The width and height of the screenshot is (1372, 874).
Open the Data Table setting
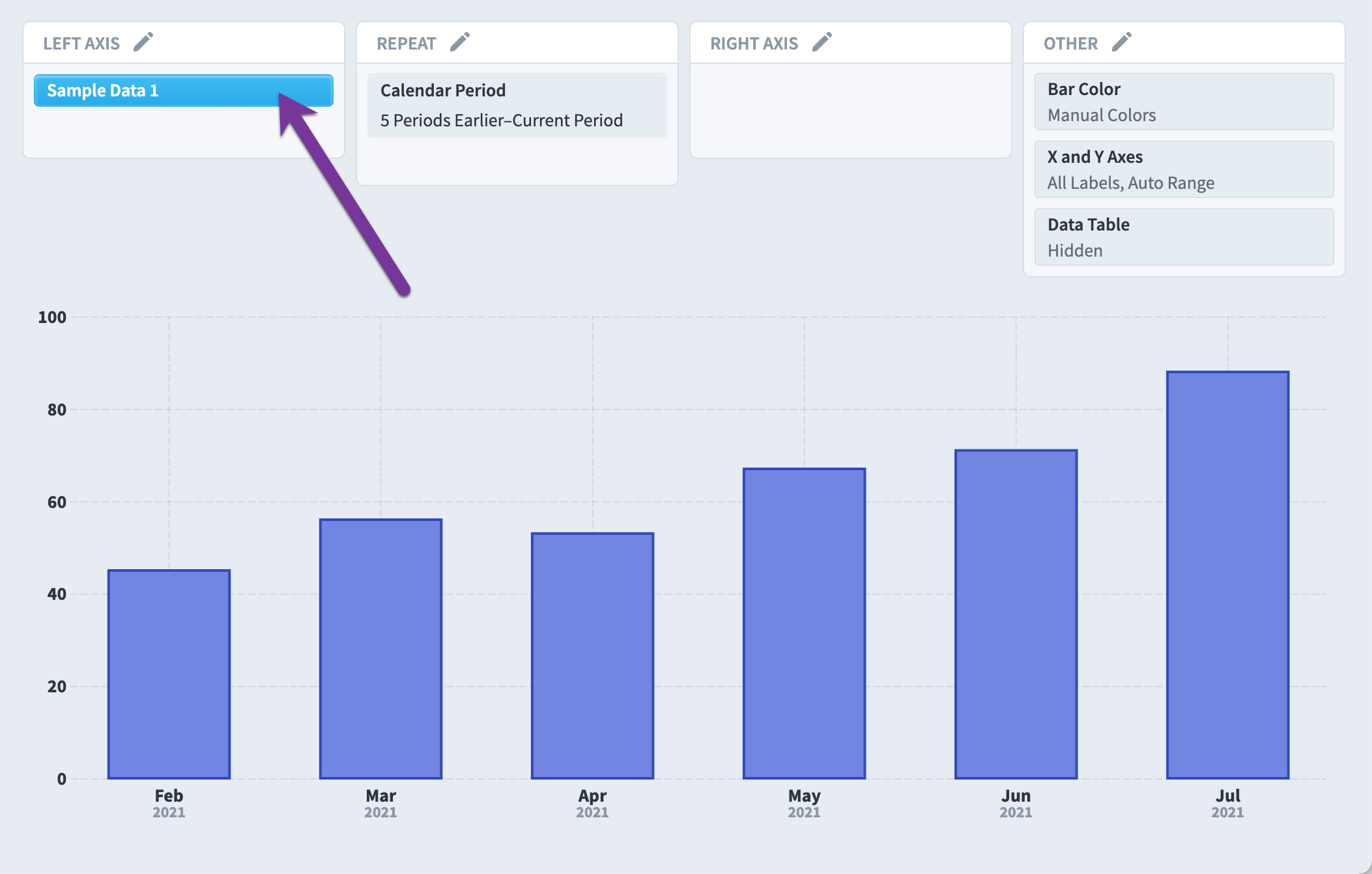(x=1184, y=237)
